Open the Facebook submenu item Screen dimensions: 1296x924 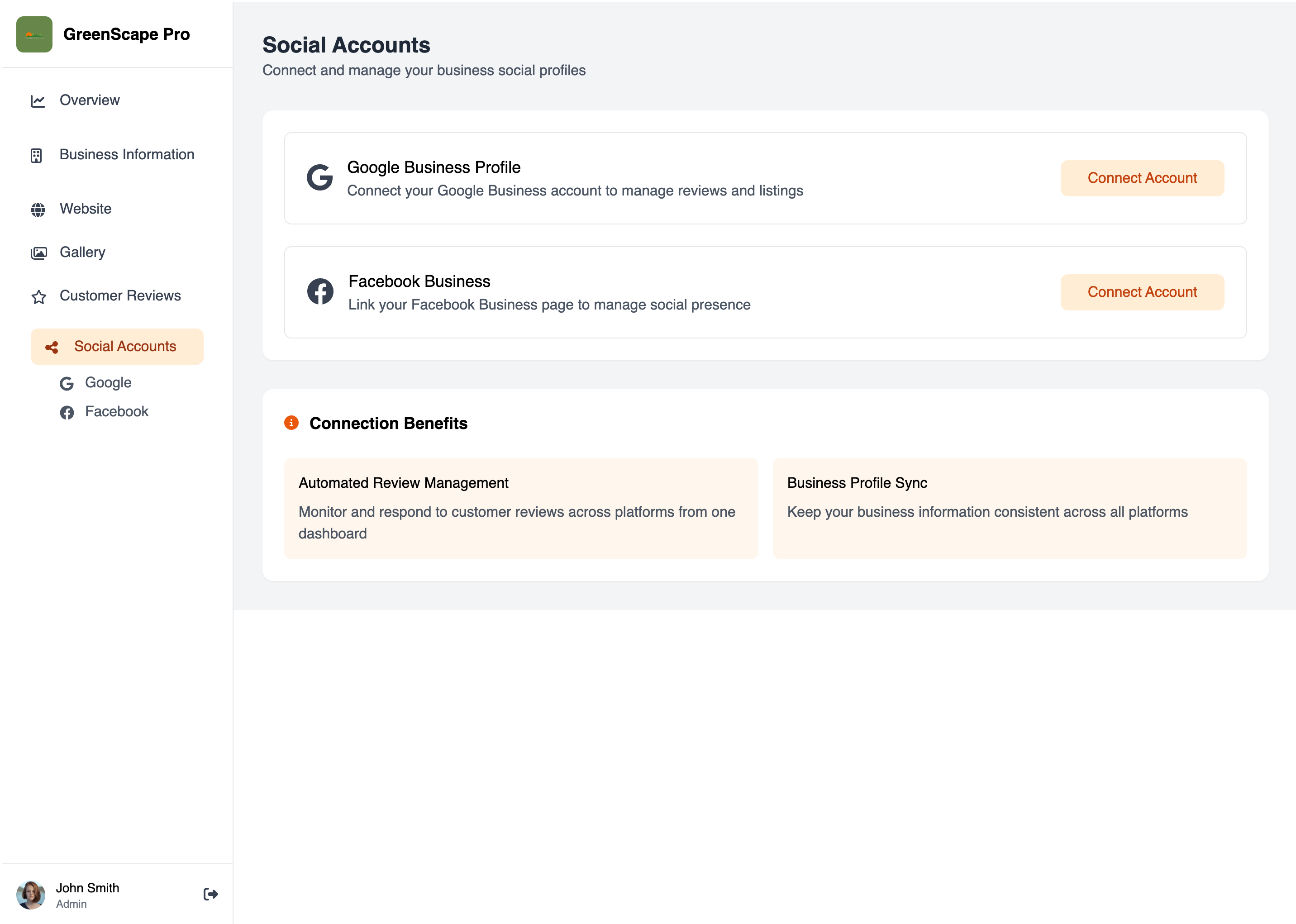117,411
